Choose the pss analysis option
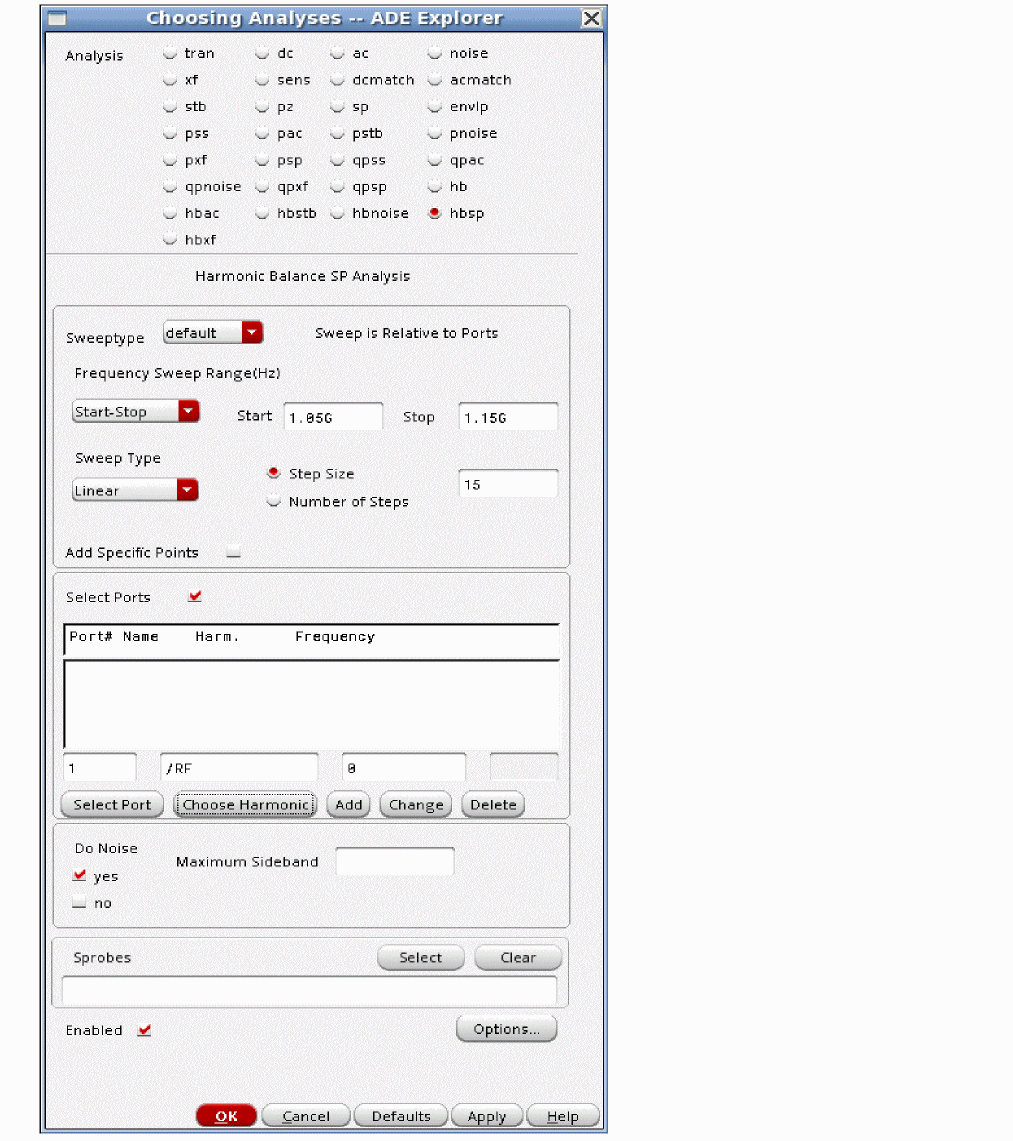This screenshot has width=1013, height=1141. (x=170, y=134)
